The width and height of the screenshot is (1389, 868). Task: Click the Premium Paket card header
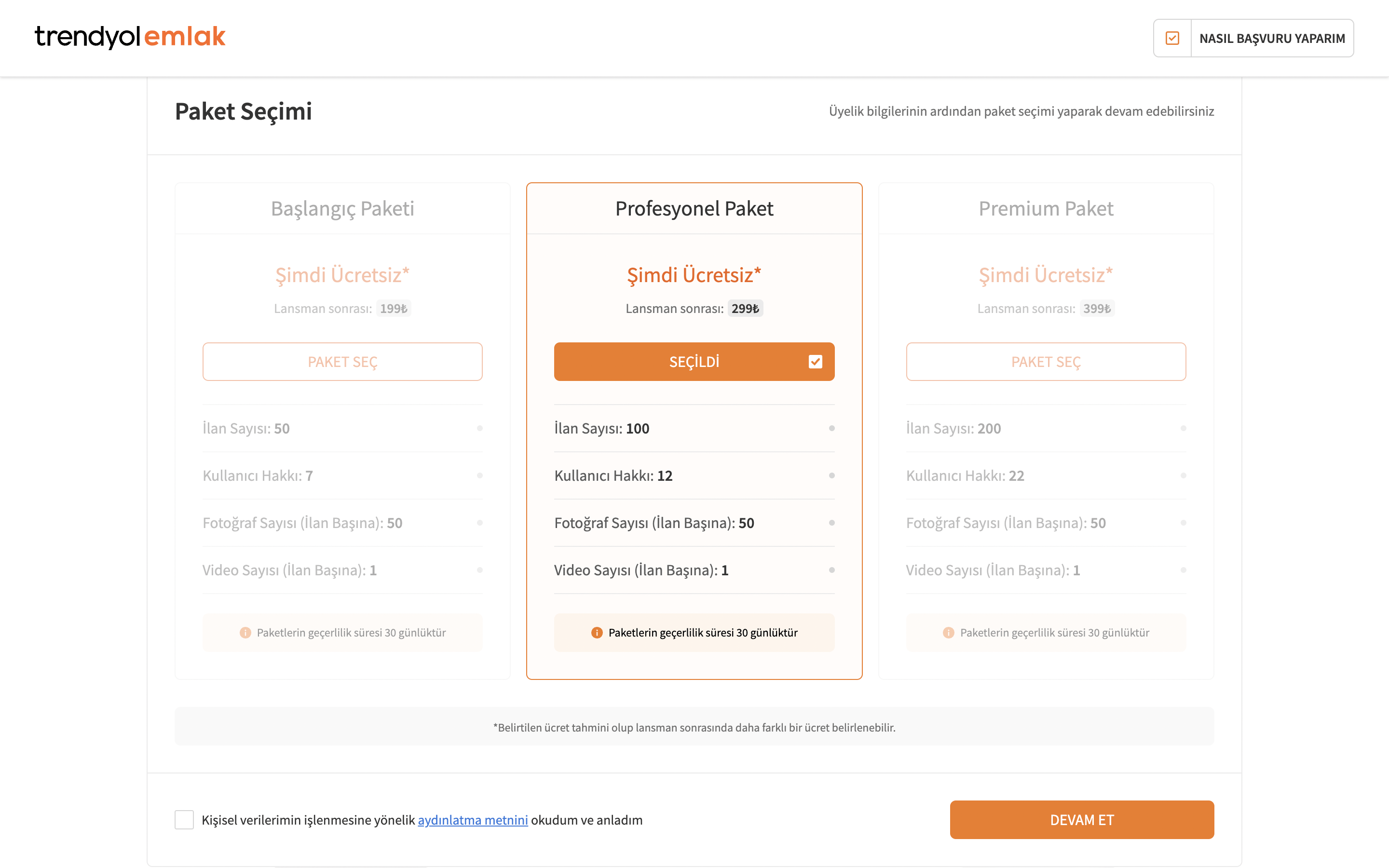(x=1046, y=209)
